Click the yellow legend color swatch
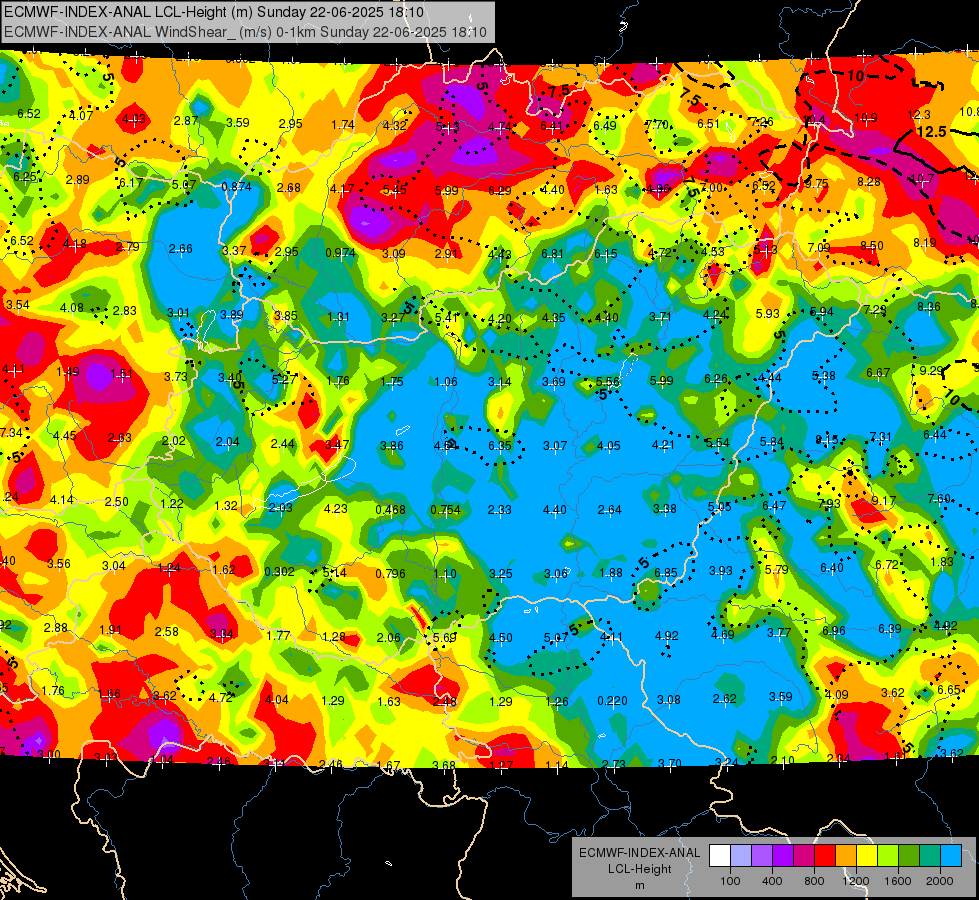979x900 pixels. pyautogui.click(x=867, y=856)
